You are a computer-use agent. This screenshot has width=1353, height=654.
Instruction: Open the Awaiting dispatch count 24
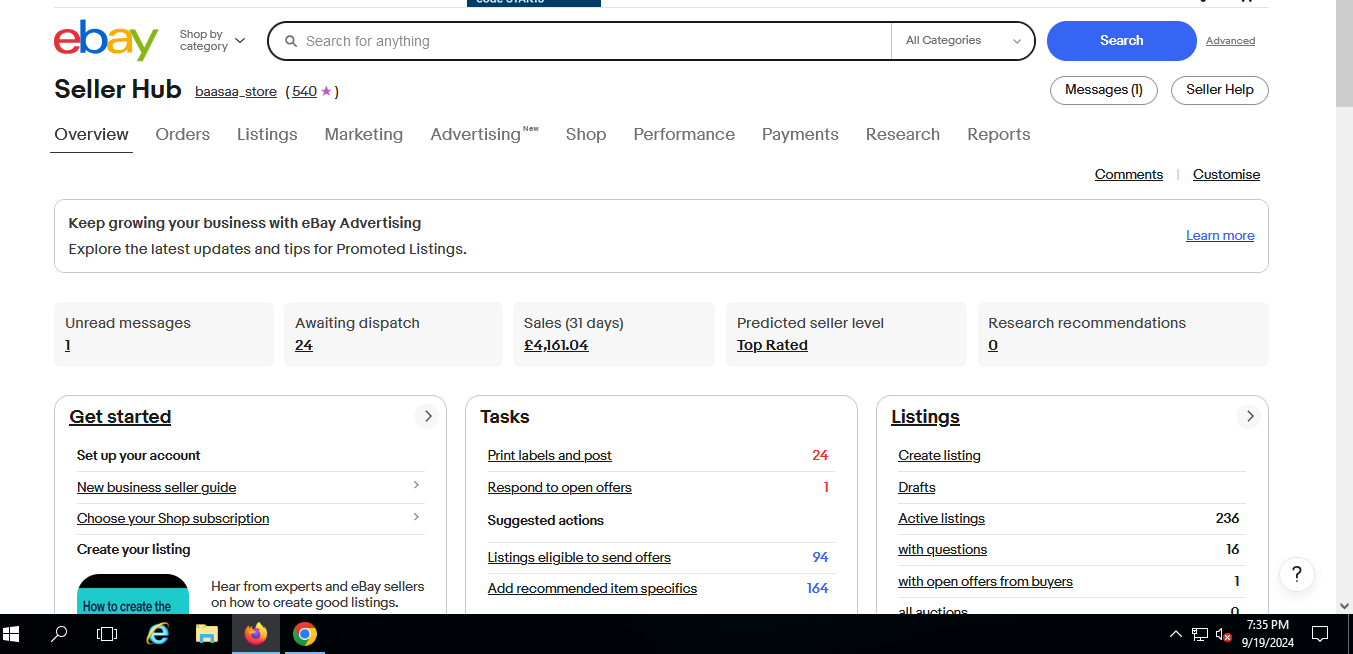304,346
